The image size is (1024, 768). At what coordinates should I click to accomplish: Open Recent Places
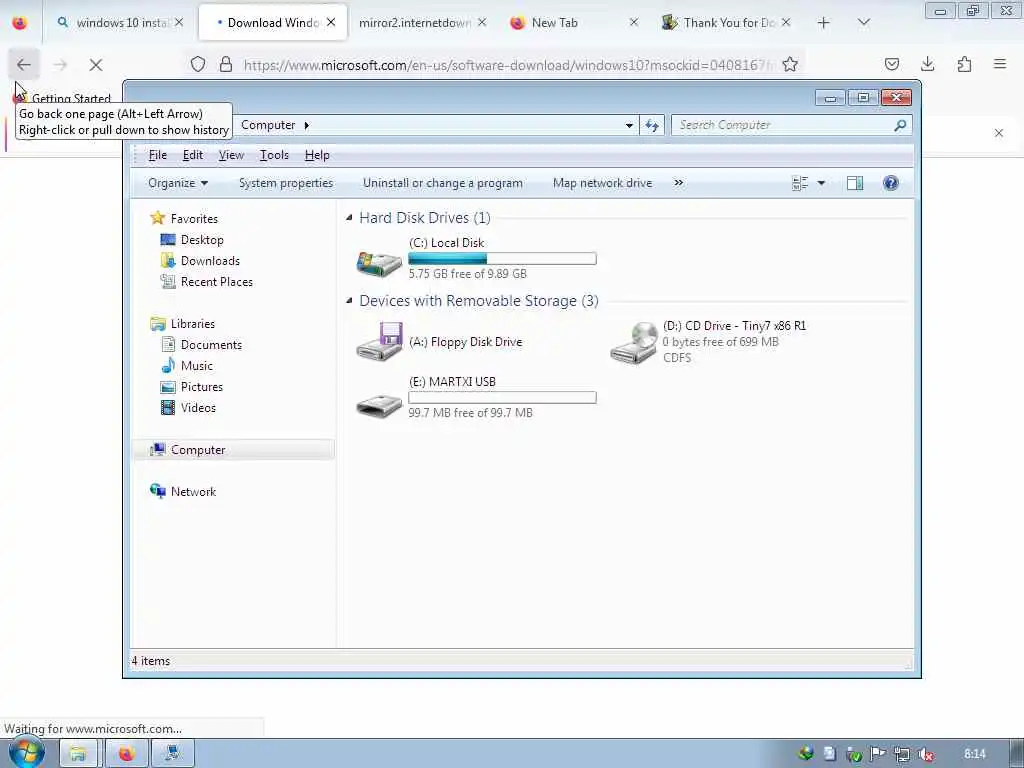(217, 281)
